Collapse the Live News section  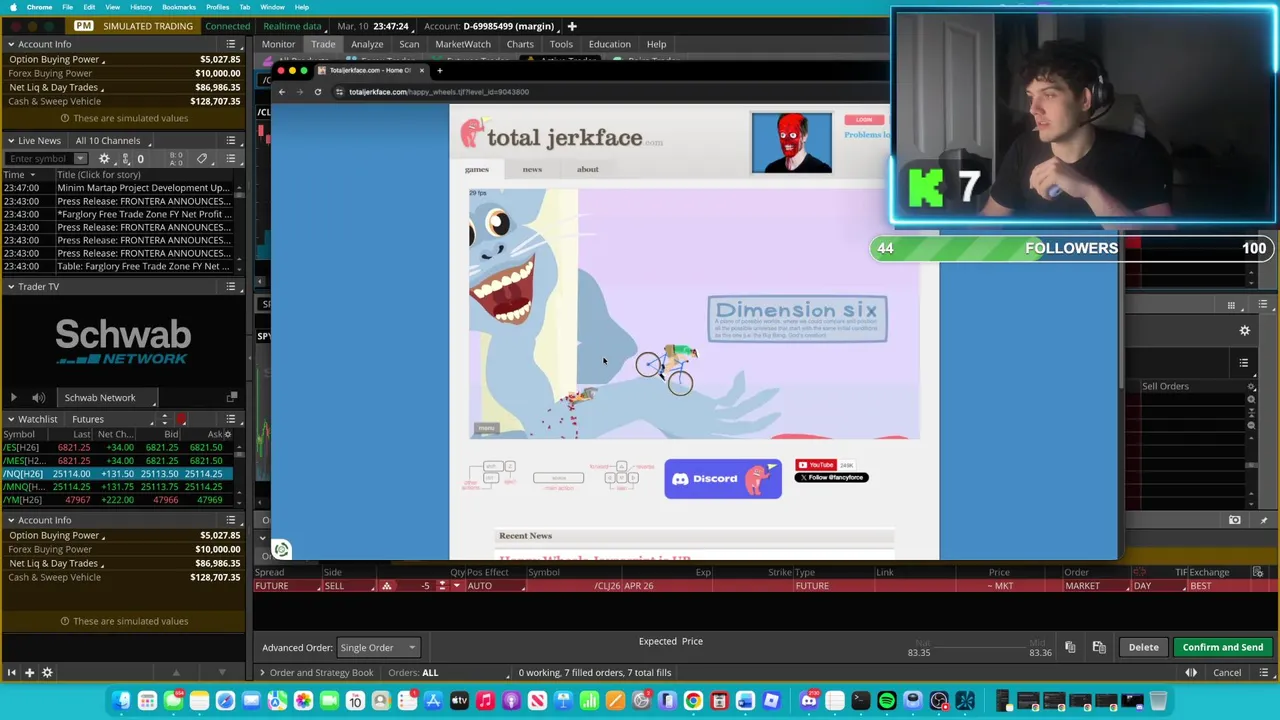10,141
